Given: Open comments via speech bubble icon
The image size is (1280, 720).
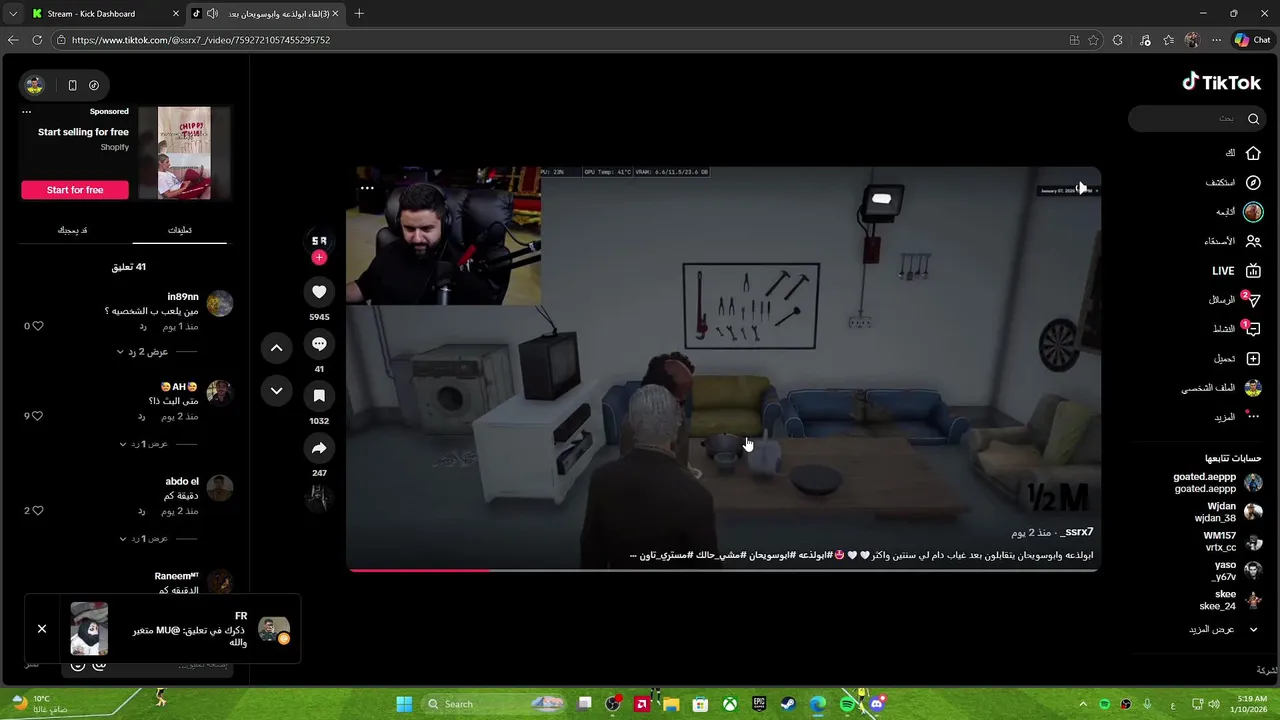Looking at the screenshot, I should [319, 344].
